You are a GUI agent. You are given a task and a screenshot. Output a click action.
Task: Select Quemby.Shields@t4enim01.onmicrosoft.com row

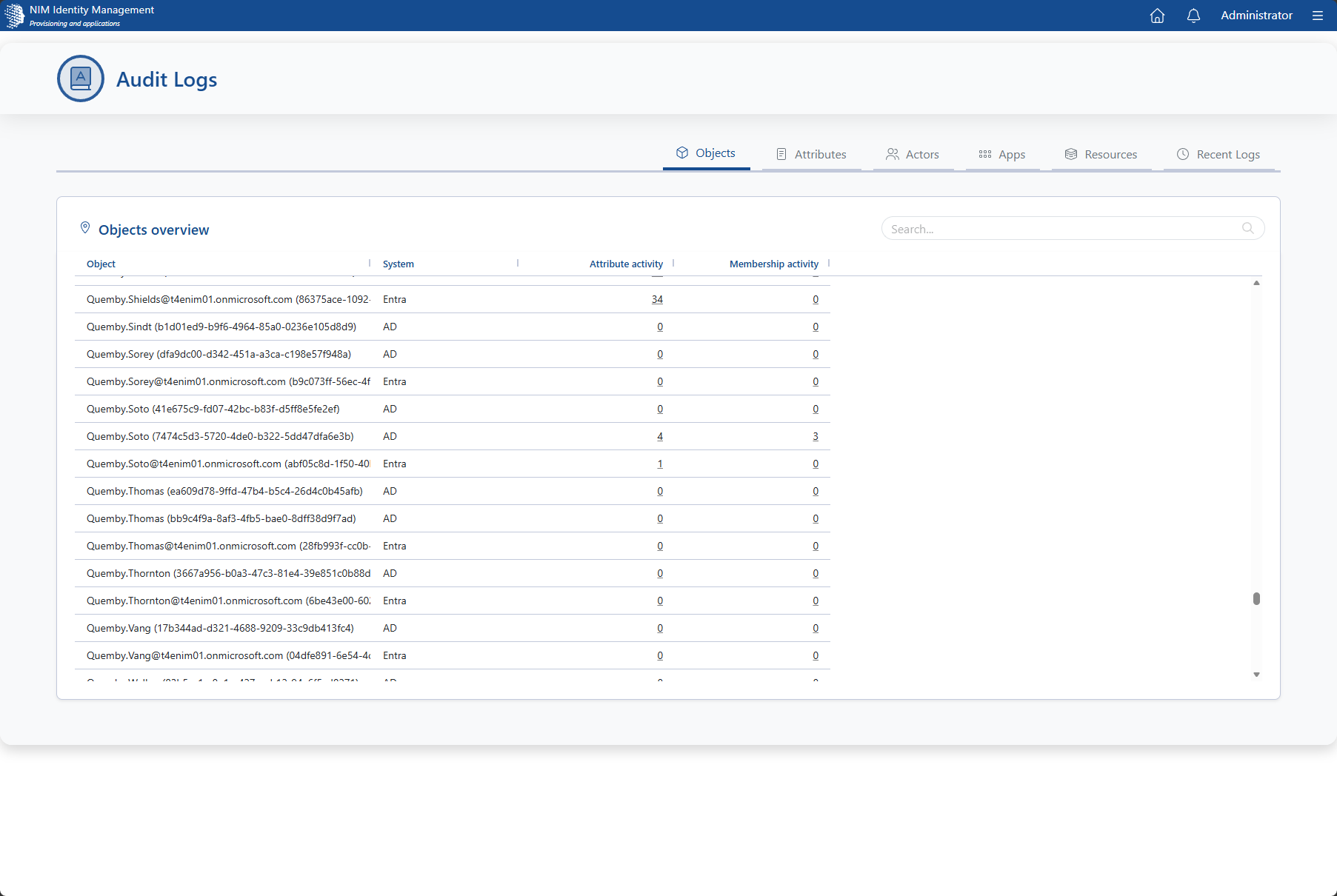click(x=453, y=299)
